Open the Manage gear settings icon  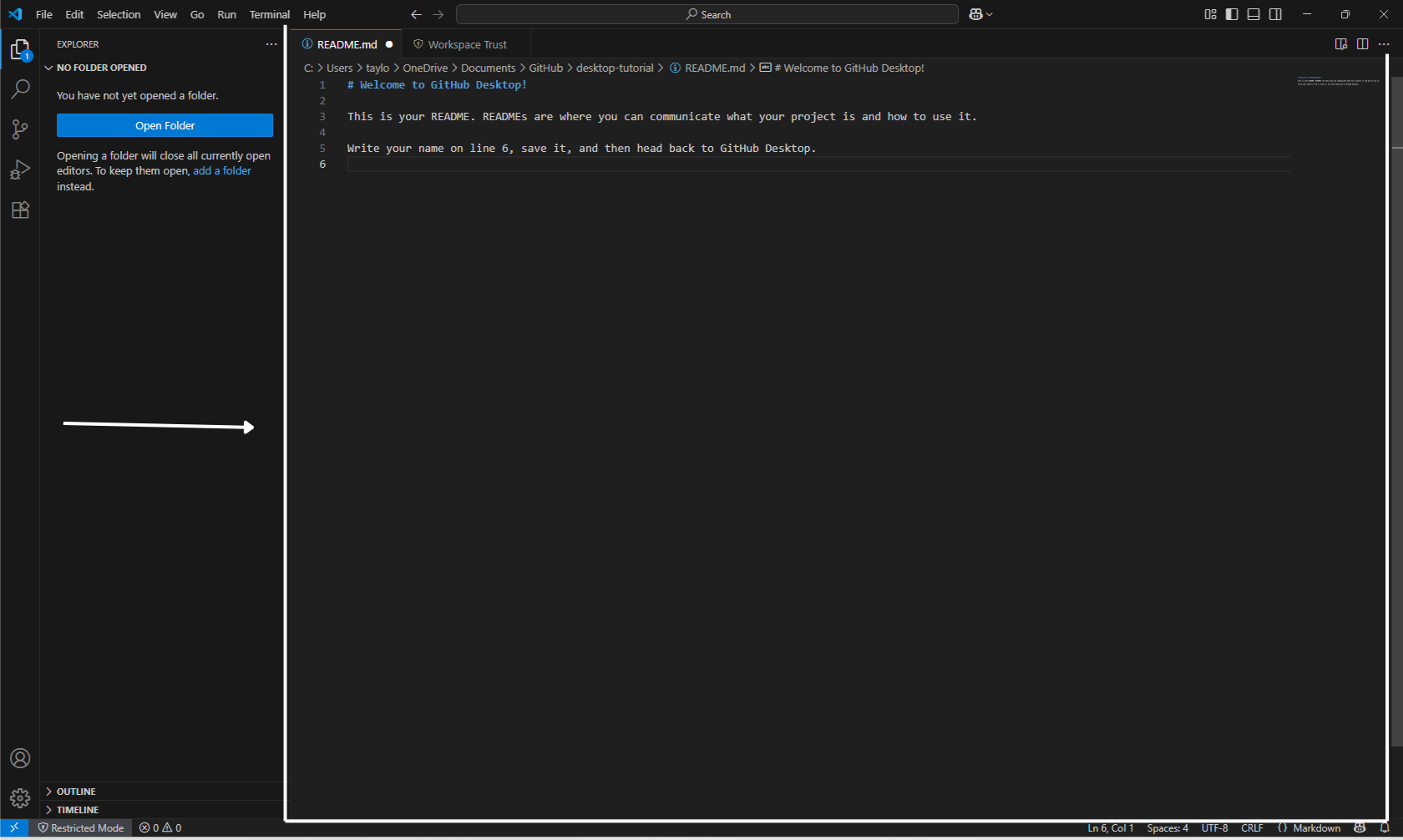(20, 798)
